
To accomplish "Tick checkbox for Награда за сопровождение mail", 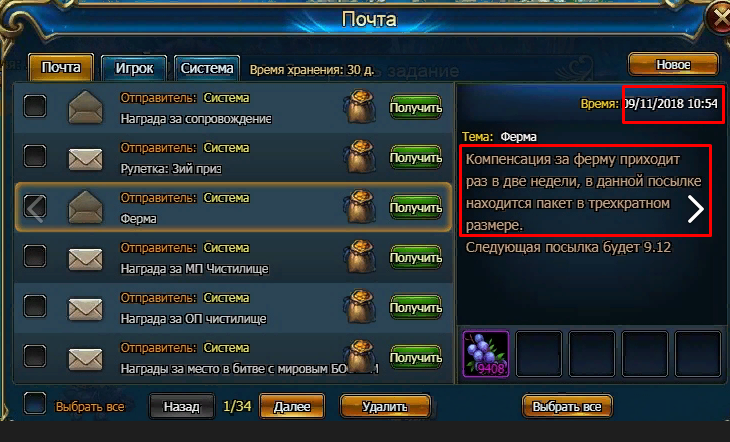I will [x=35, y=106].
